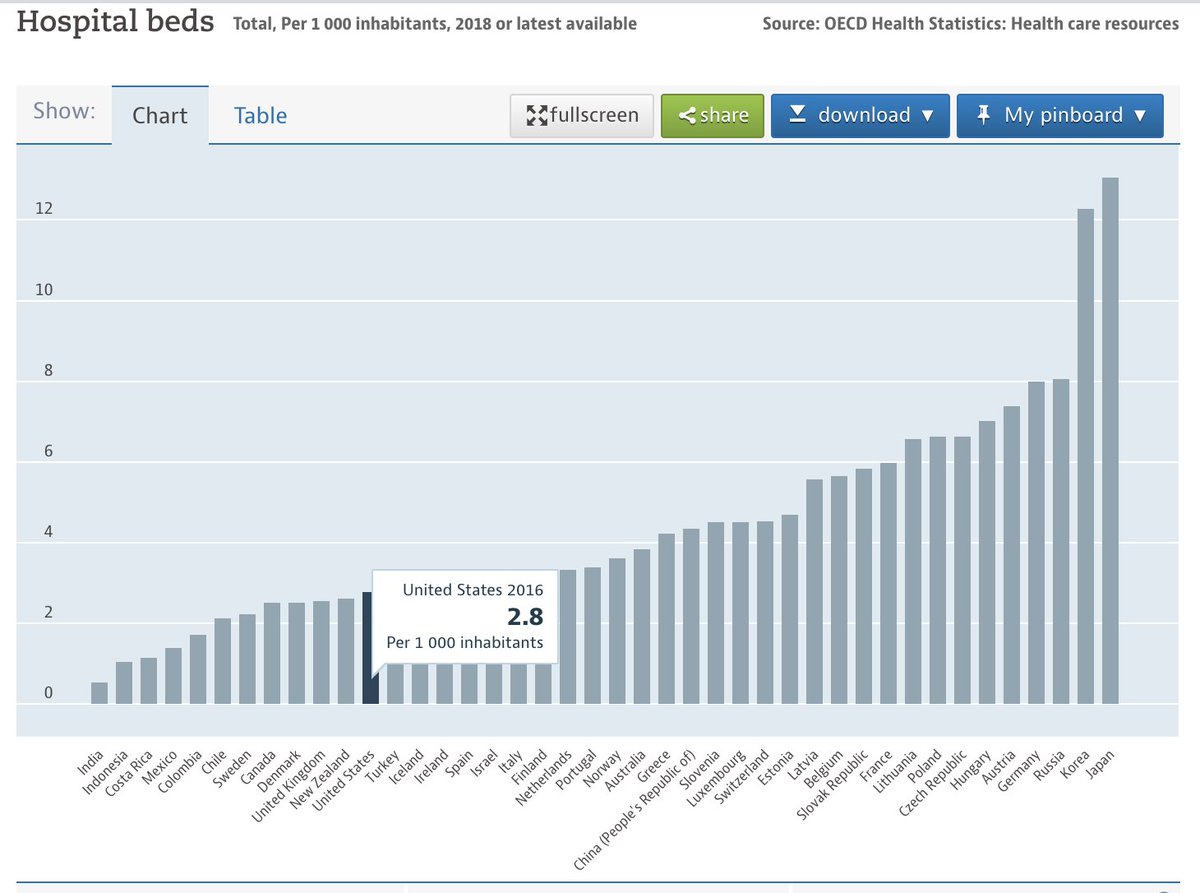Click the share icon on green button
Viewport: 1200px width, 893px height.
pyautogui.click(x=687, y=115)
